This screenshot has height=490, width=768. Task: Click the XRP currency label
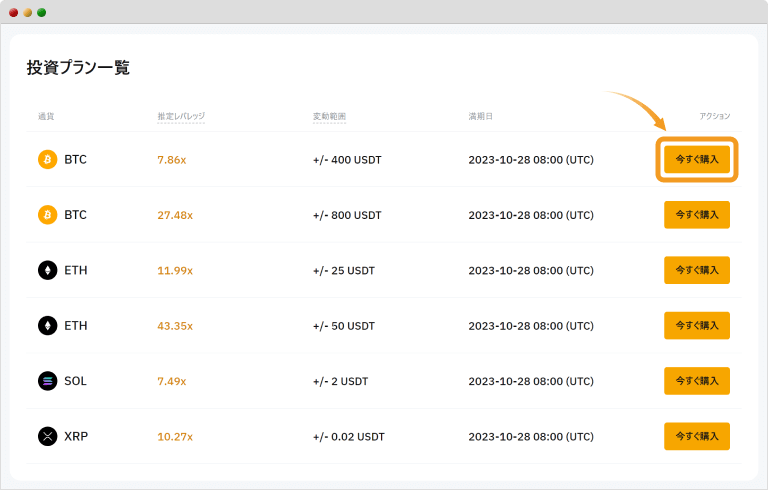76,436
